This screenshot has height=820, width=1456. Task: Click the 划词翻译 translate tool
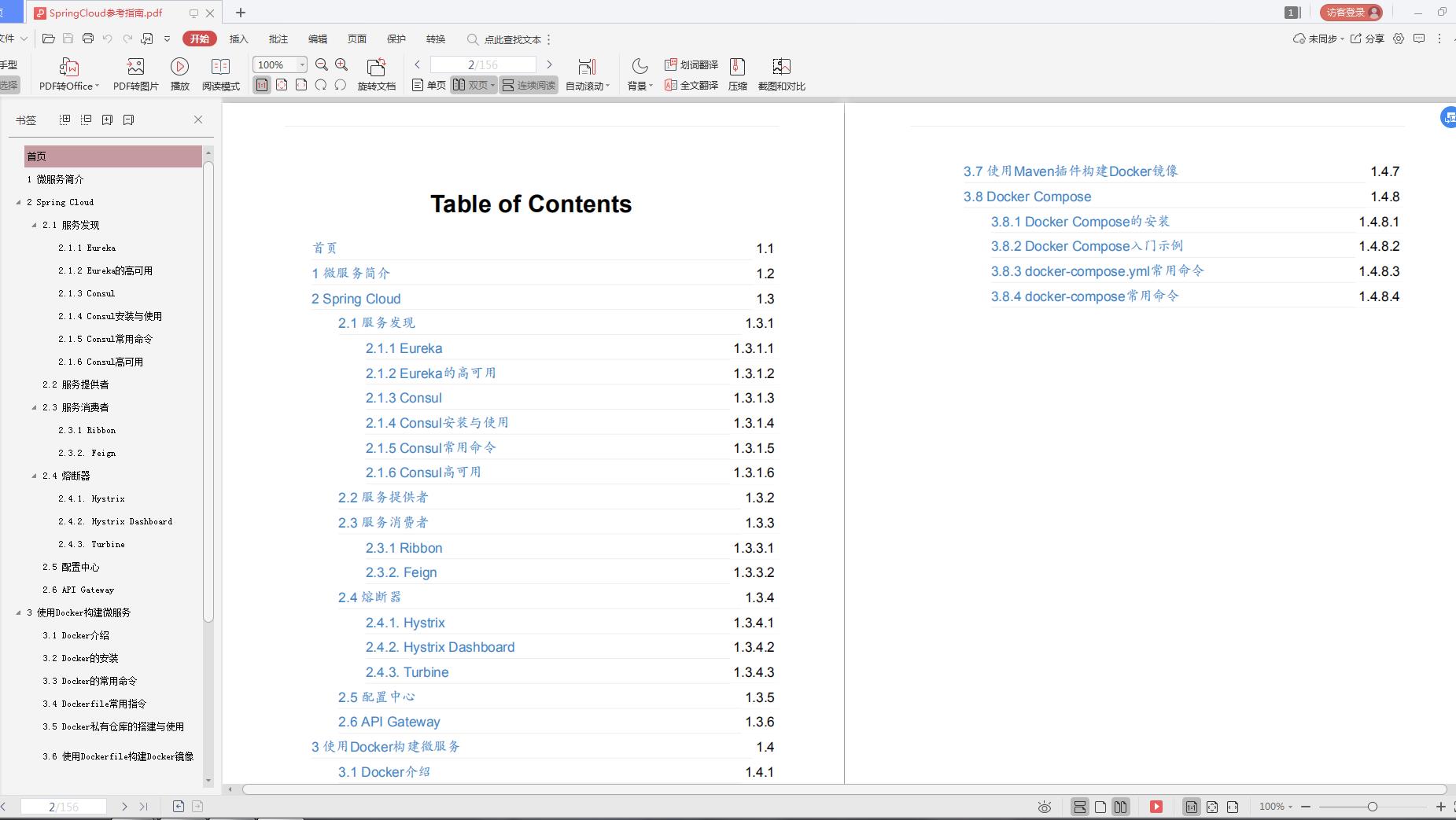691,65
